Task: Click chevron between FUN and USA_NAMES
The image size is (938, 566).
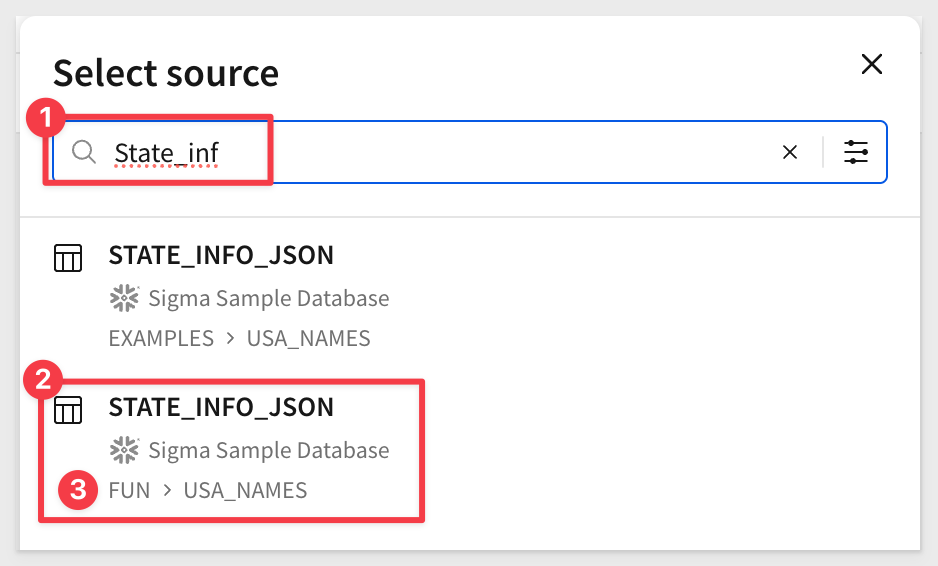Action: tap(167, 491)
